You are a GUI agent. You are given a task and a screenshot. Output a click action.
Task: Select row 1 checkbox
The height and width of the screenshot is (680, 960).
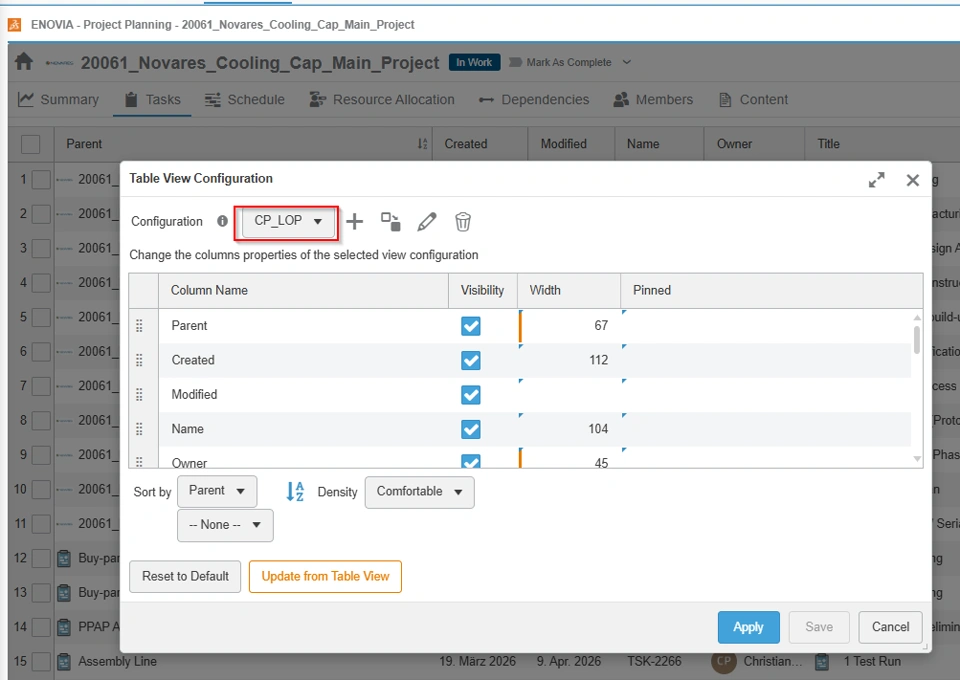tap(41, 179)
